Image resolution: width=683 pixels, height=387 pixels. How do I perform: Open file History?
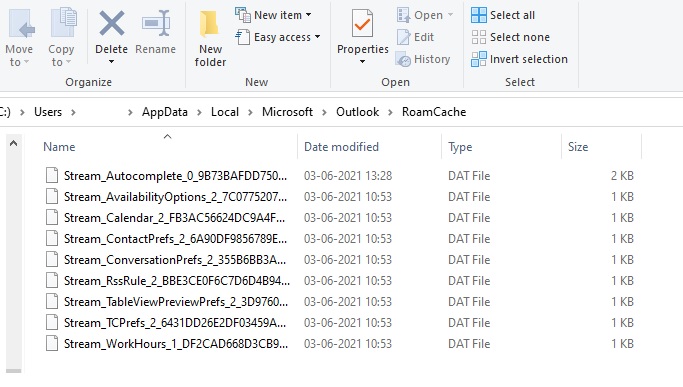point(423,59)
